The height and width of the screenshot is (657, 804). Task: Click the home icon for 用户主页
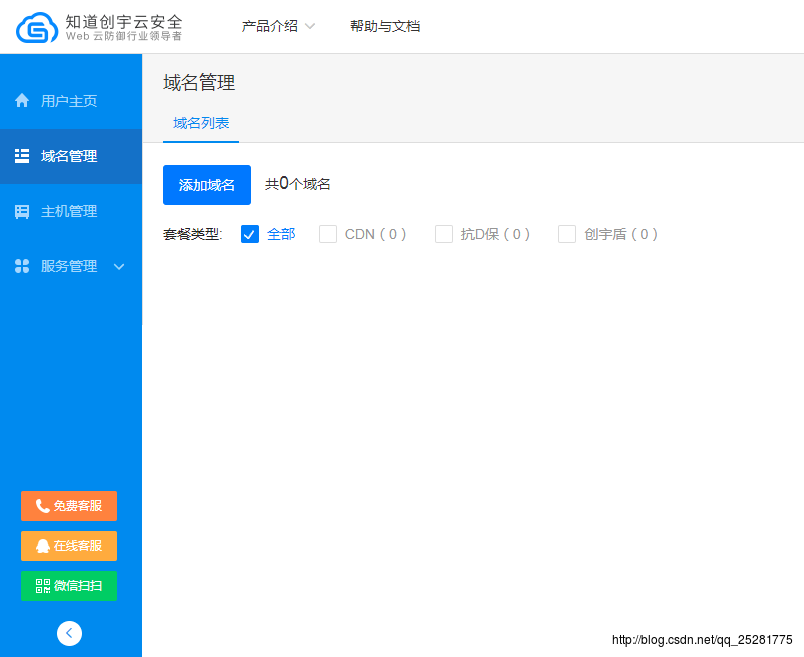coord(22,101)
